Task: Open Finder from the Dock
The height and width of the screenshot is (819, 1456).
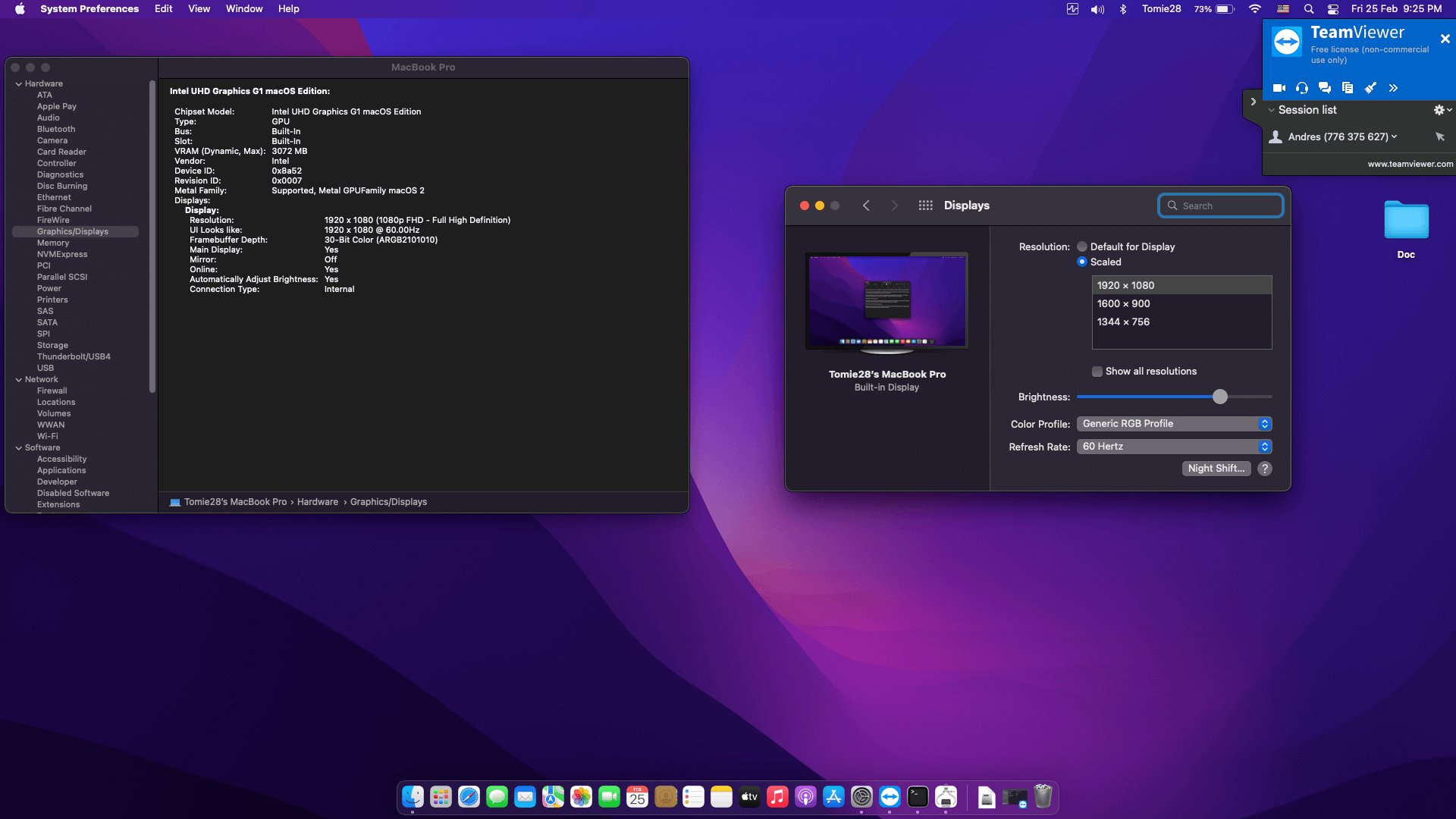Action: pos(413,797)
